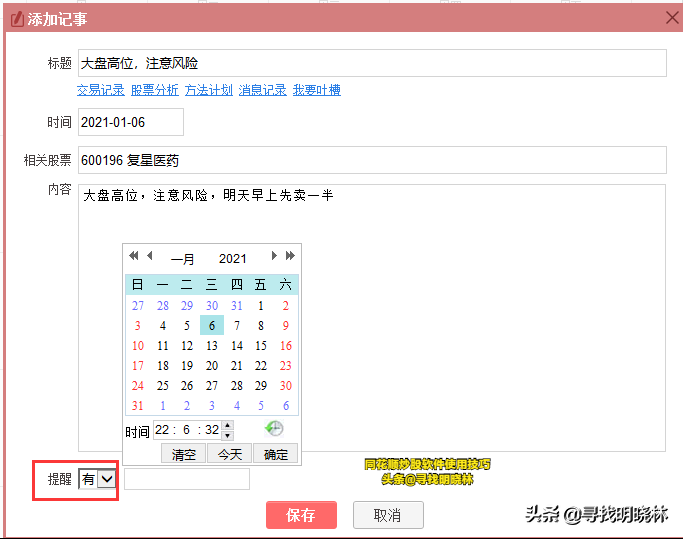Select highlighted day 6 in week of 3
The width and height of the screenshot is (683, 539).
(212, 325)
